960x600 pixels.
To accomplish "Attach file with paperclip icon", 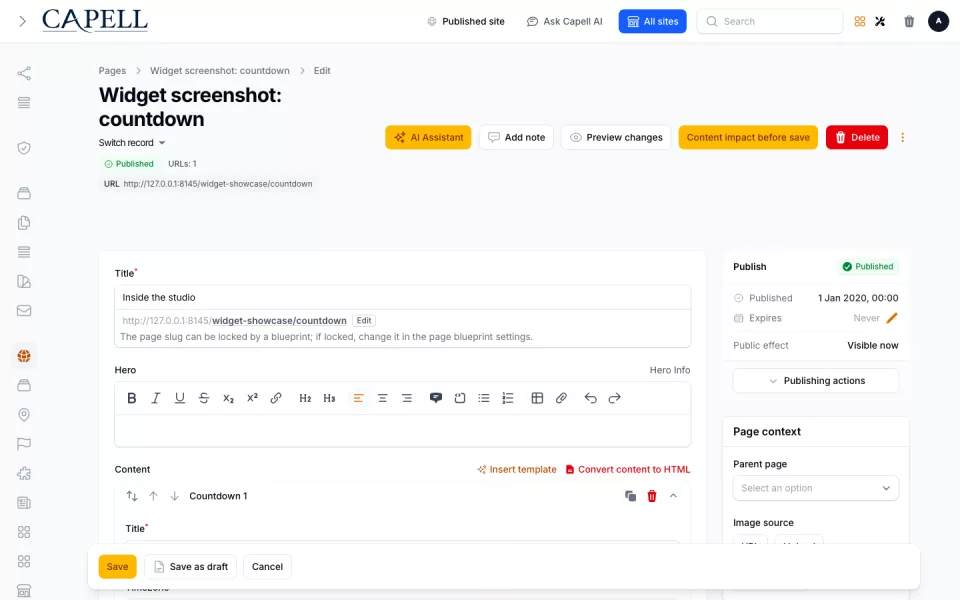I will coord(561,398).
